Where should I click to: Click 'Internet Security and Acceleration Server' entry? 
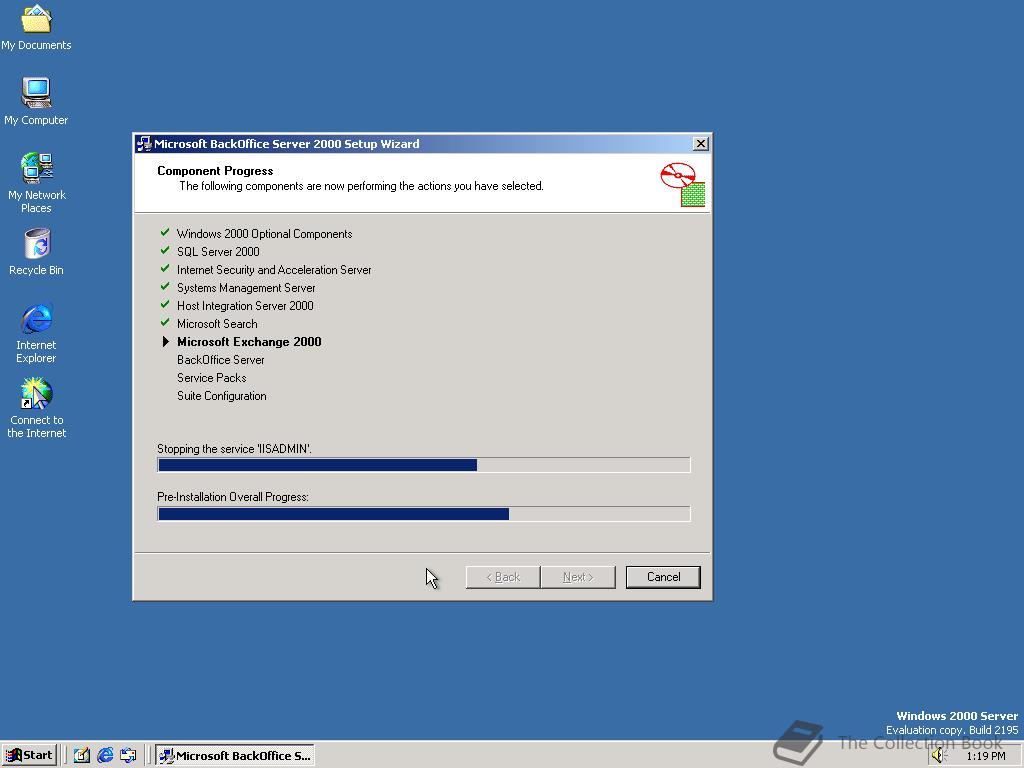274,270
